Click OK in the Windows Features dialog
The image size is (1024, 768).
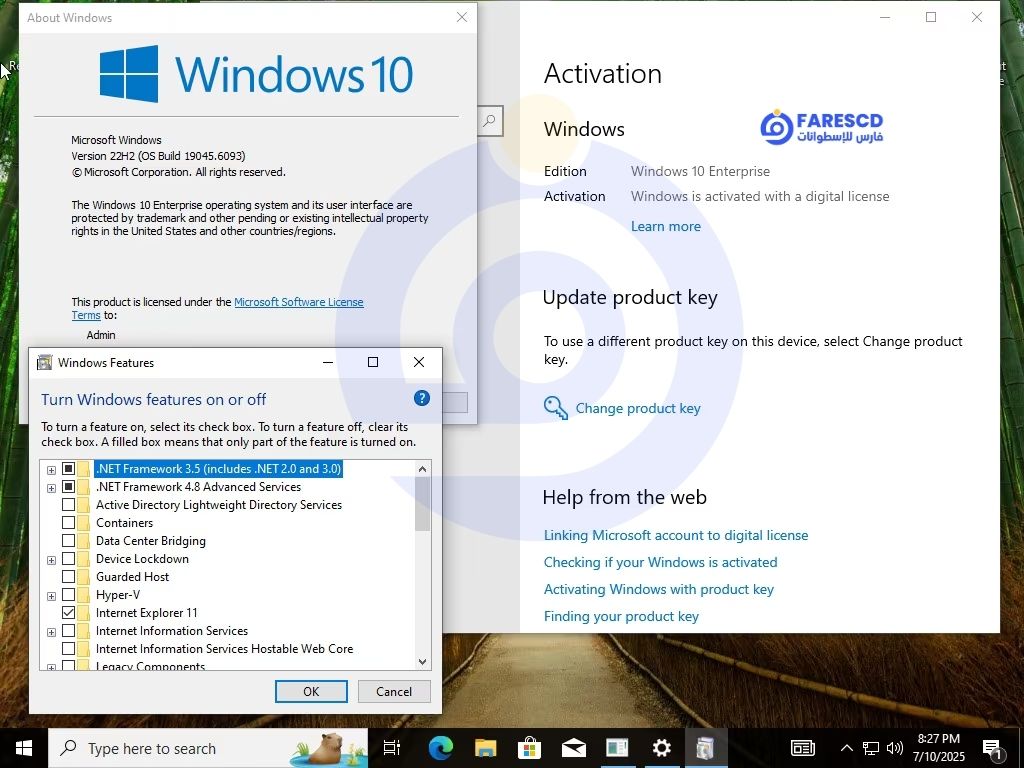[311, 692]
